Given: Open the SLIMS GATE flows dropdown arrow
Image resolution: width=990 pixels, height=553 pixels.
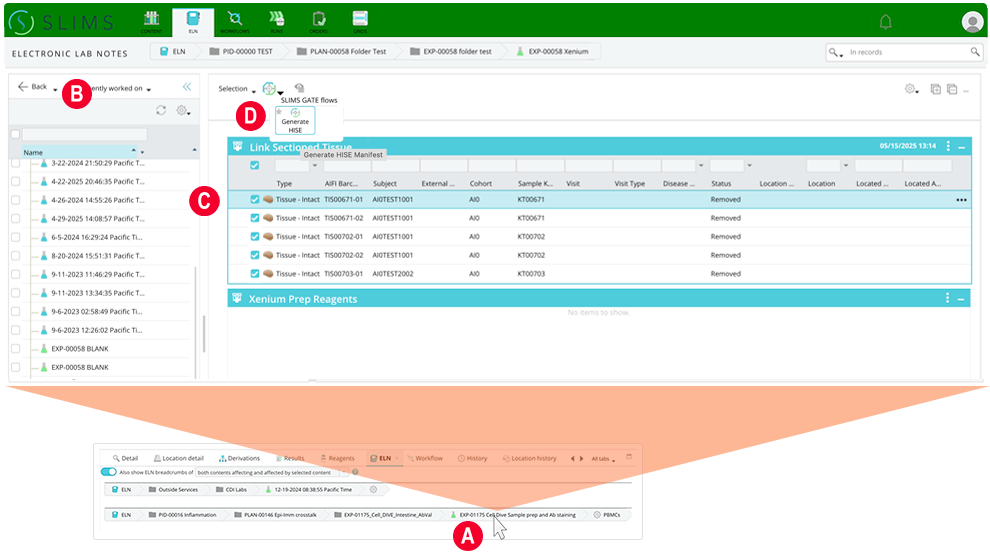Looking at the screenshot, I should 281,92.
